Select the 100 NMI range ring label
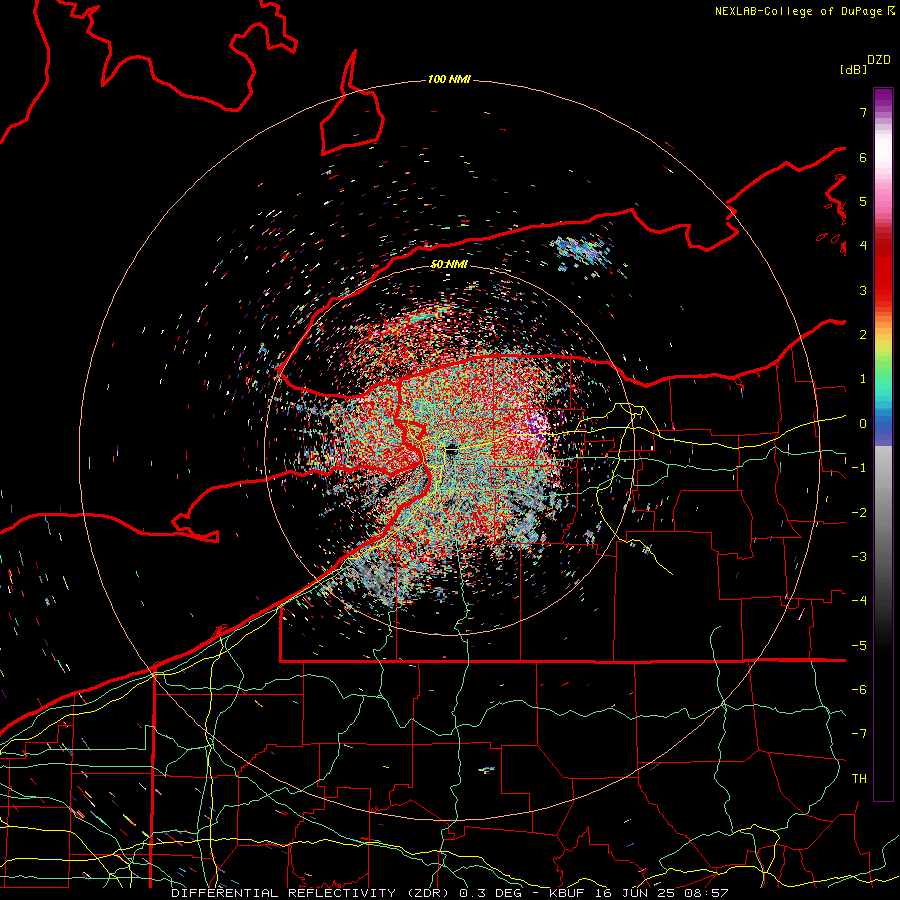This screenshot has width=900, height=900. pyautogui.click(x=449, y=79)
